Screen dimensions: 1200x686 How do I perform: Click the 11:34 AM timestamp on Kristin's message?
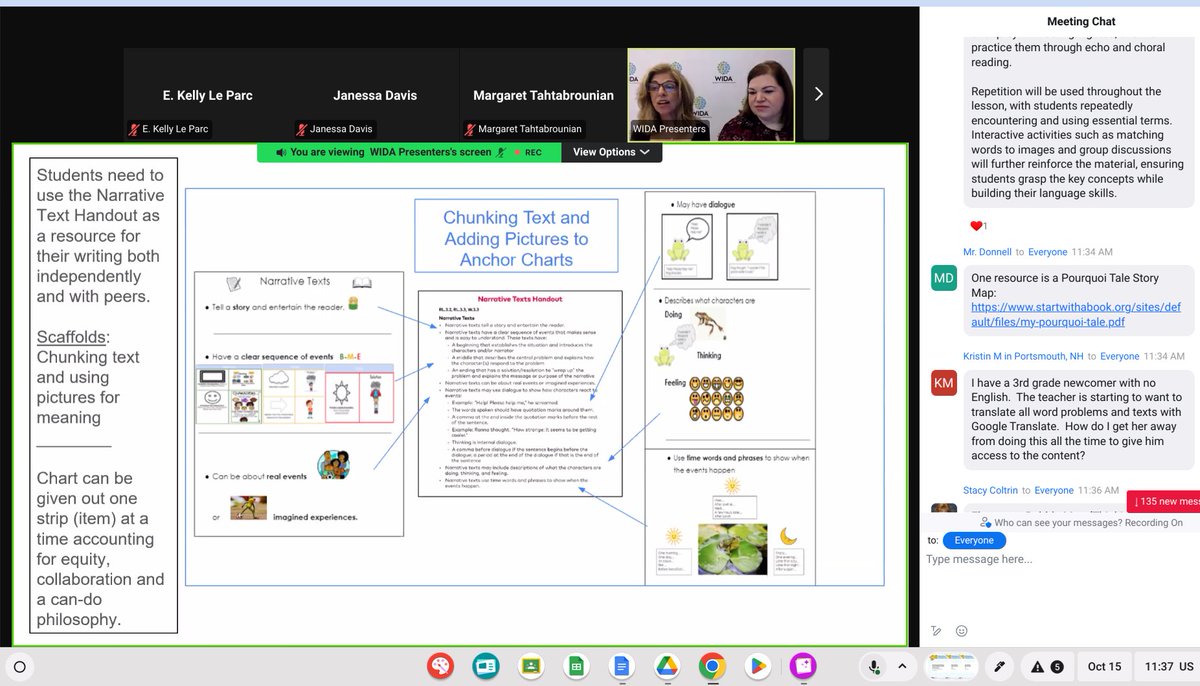click(1163, 356)
